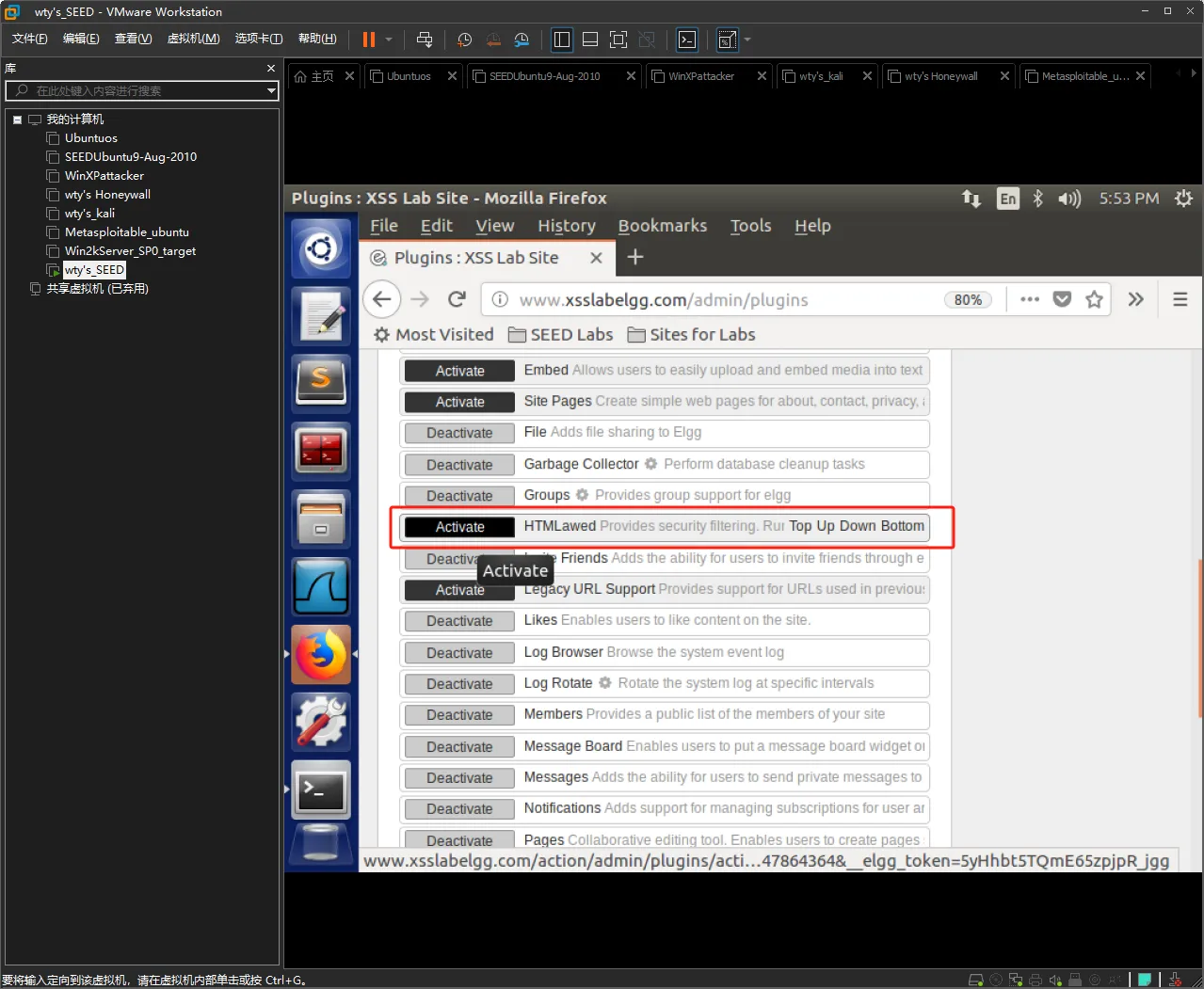Open stretch display dropdown arrow
The image size is (1204, 989).
pos(747,40)
